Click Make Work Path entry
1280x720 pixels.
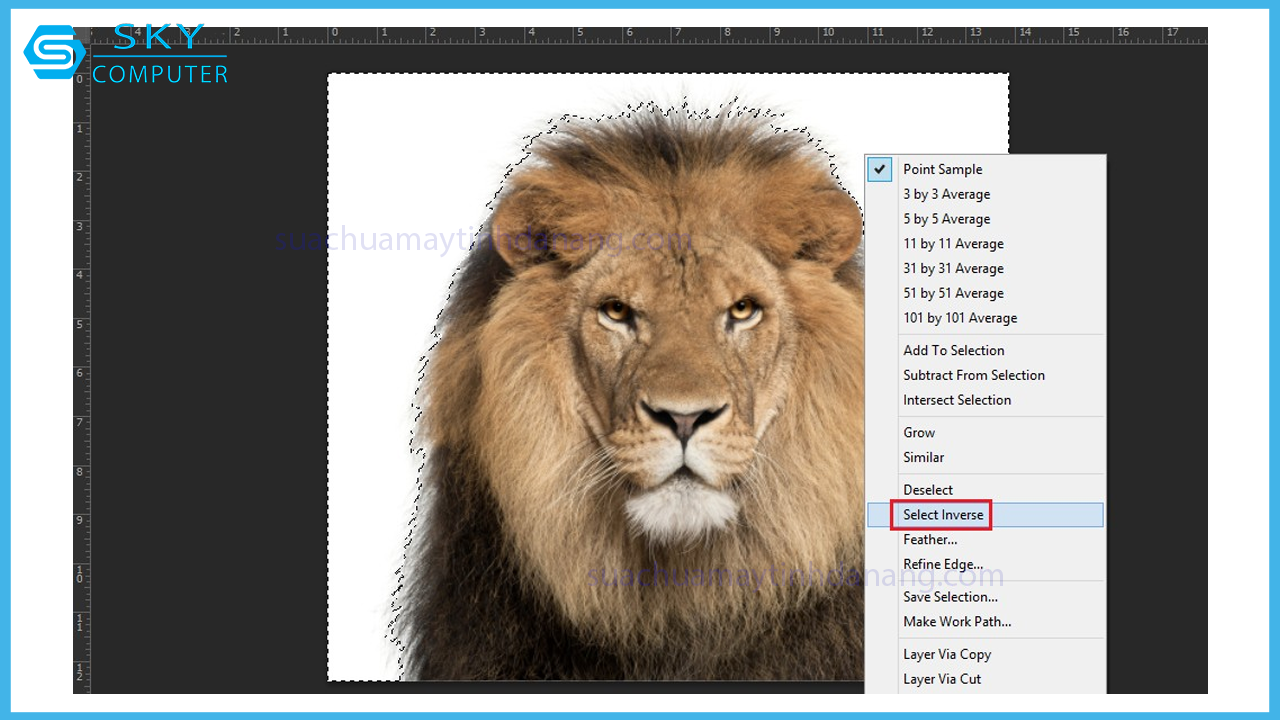pyautogui.click(x=957, y=621)
